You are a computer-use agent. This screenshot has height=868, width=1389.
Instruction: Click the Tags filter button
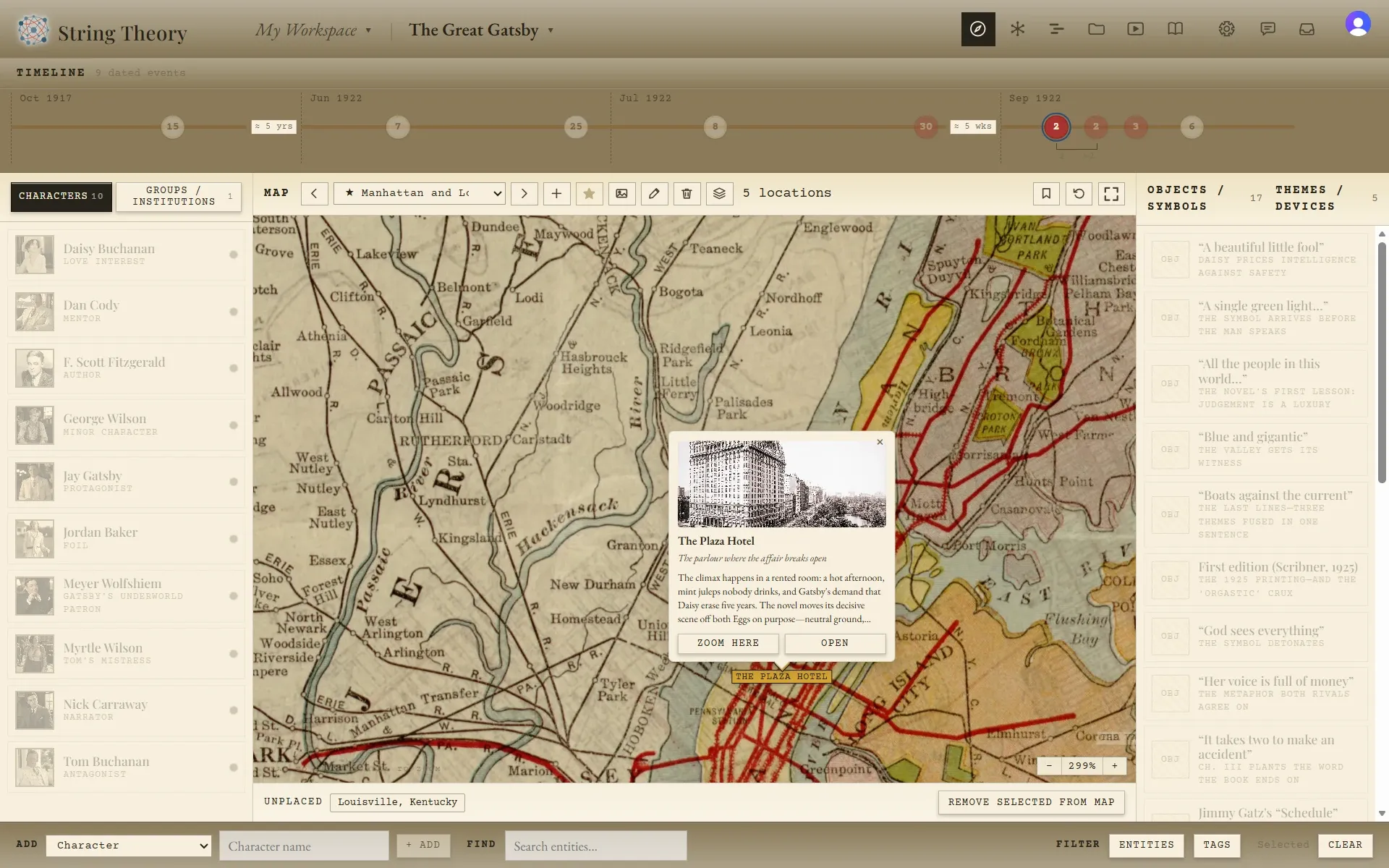click(1217, 845)
